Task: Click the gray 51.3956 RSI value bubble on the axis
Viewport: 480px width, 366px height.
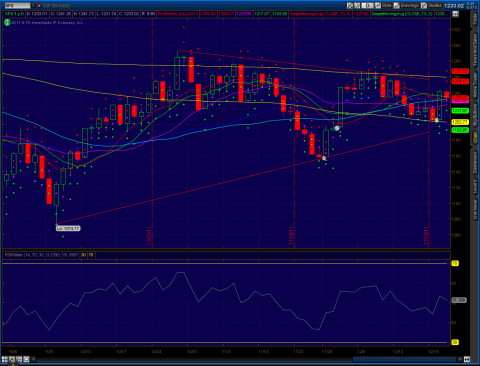Action: pos(459,300)
